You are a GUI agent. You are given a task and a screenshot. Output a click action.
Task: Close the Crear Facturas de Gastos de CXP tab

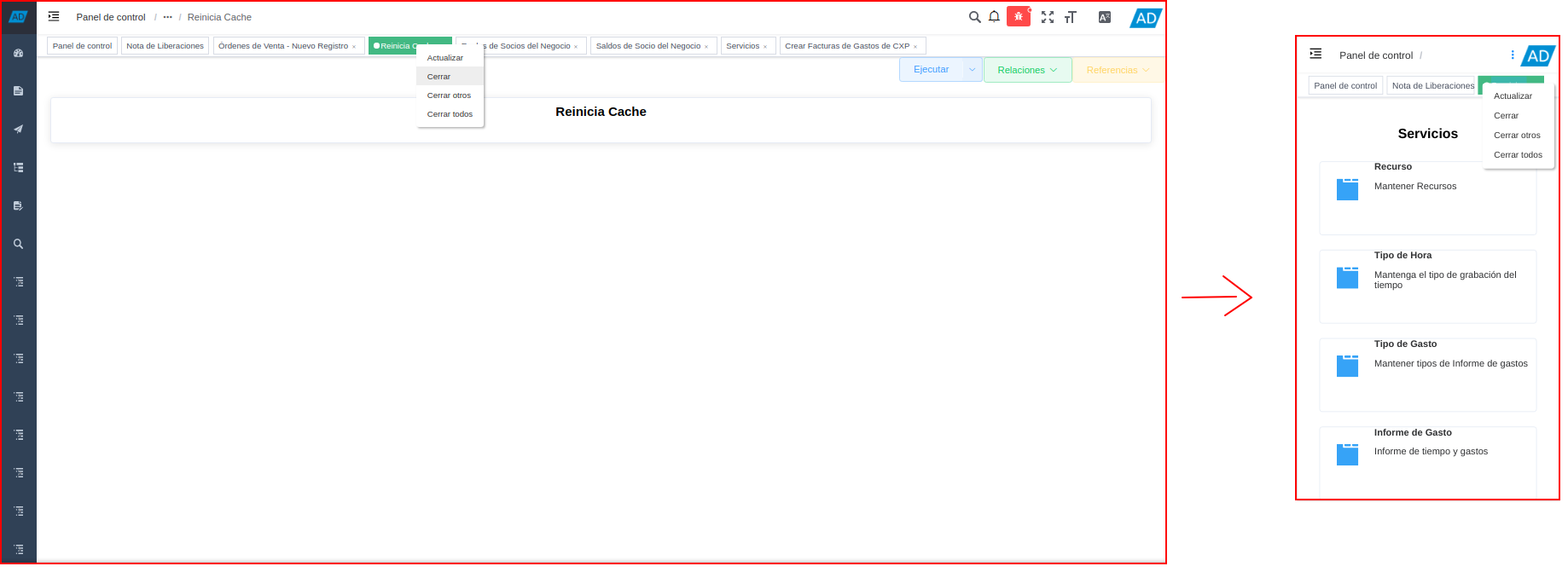tap(915, 47)
